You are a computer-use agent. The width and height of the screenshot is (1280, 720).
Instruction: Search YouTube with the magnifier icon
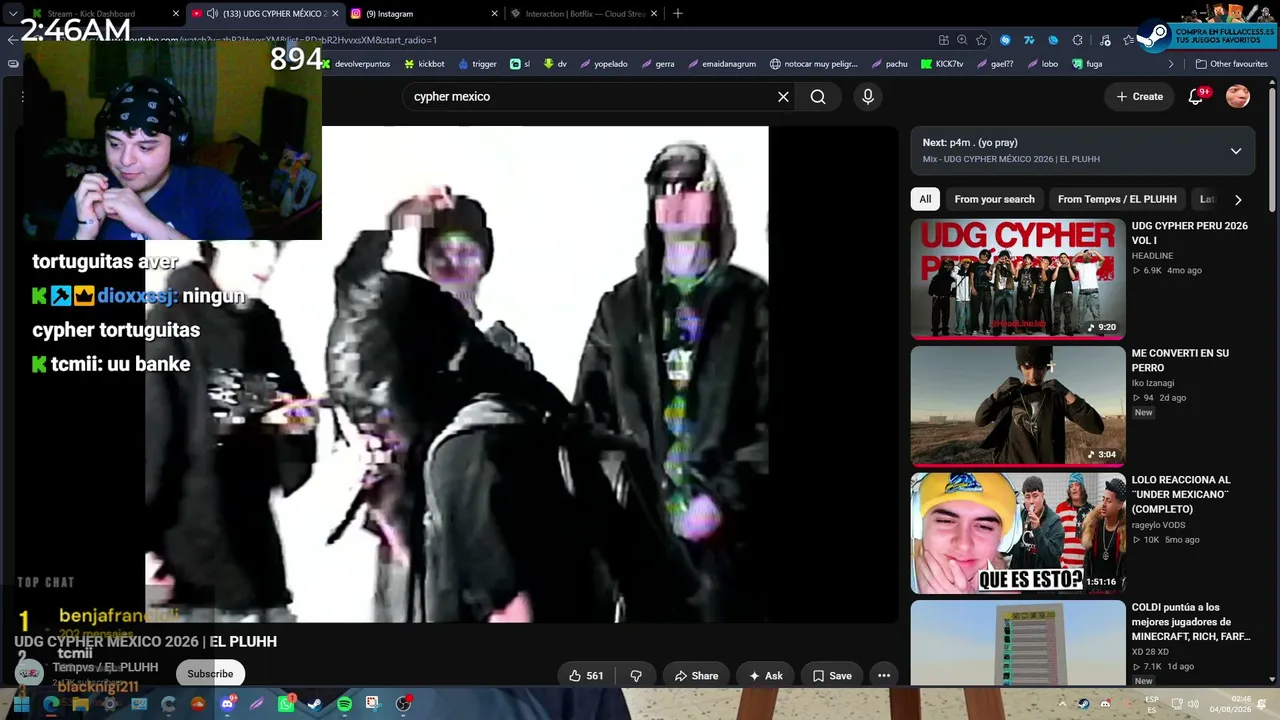click(818, 97)
